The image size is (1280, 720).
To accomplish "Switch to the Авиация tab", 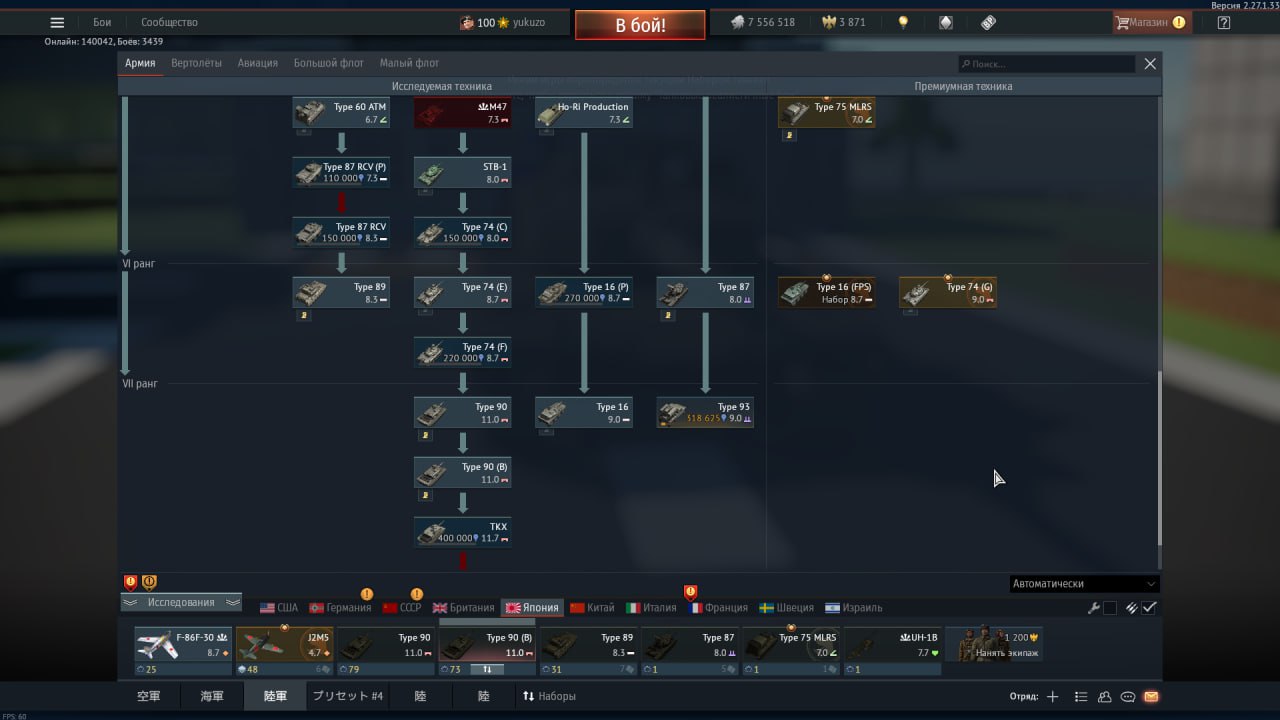I will tap(258, 63).
